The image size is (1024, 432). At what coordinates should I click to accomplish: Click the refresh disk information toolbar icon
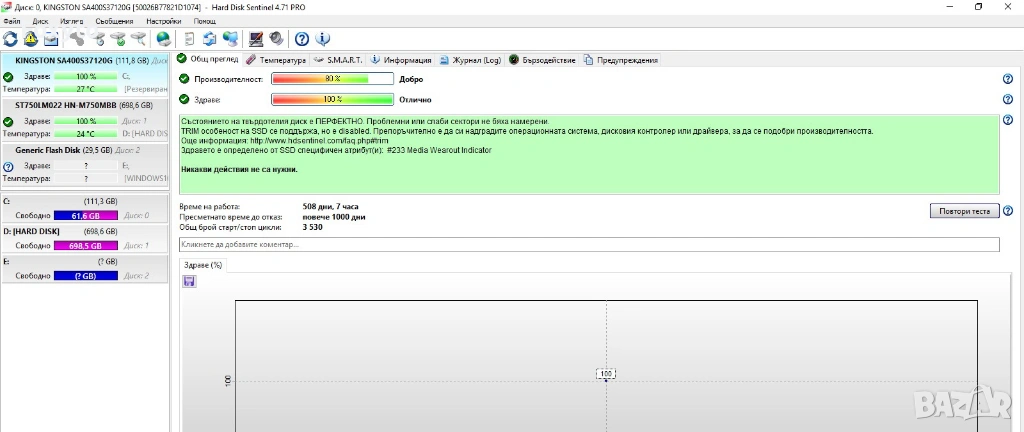[11, 39]
